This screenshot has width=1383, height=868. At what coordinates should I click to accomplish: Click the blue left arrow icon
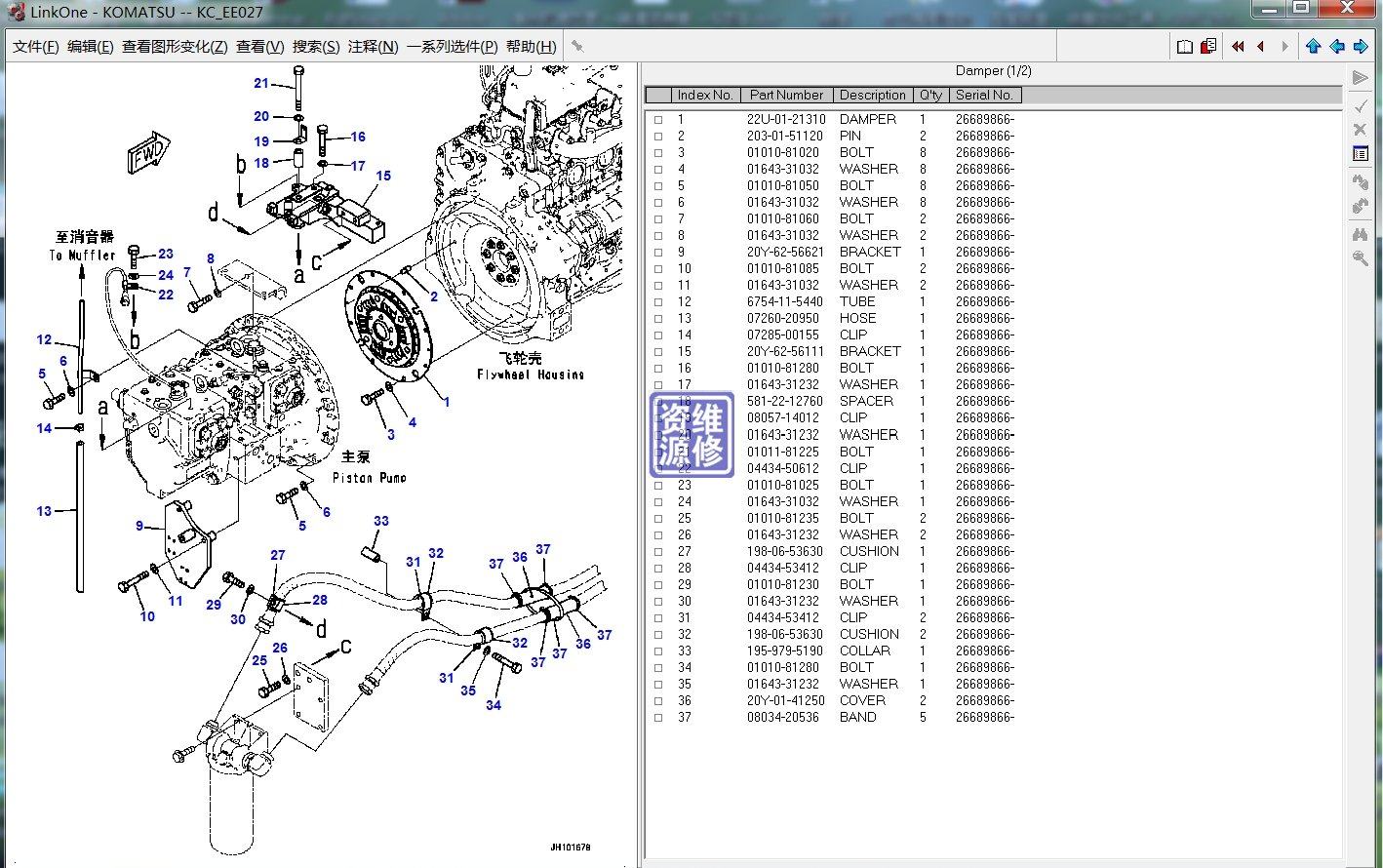click(1337, 47)
